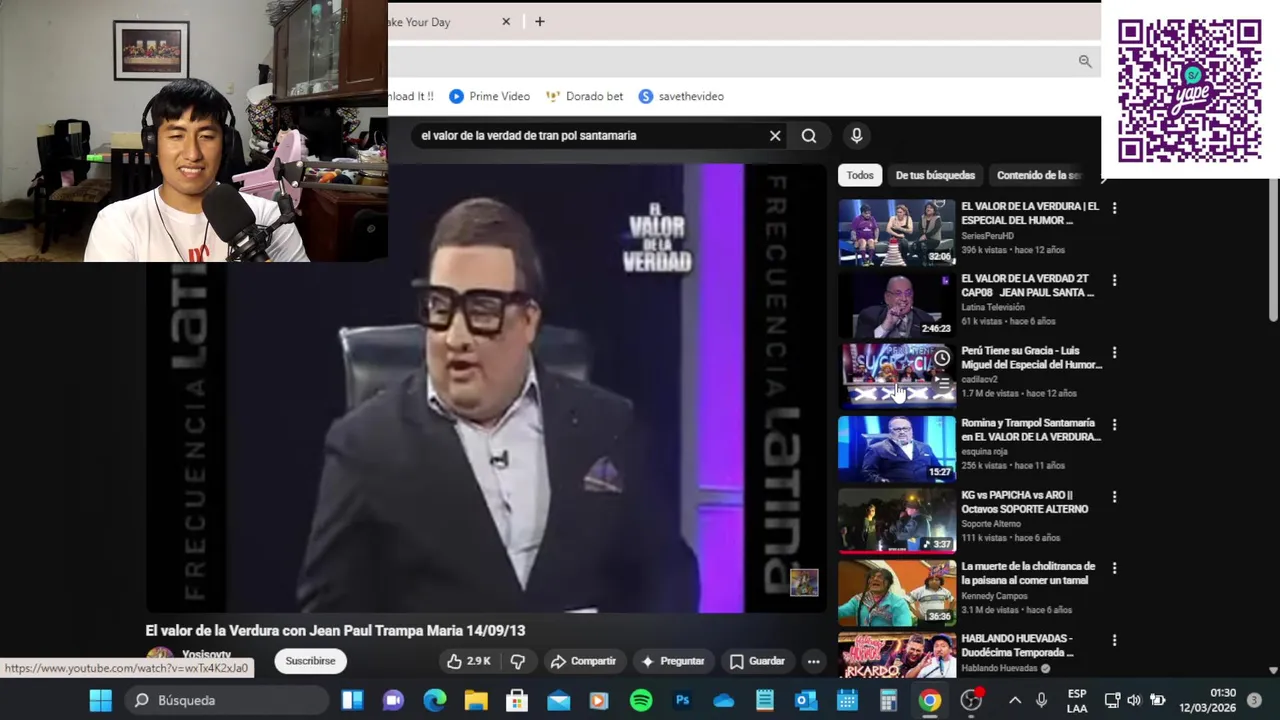The image size is (1280, 720).
Task: Open the Windows Start menu
Action: 100,701
